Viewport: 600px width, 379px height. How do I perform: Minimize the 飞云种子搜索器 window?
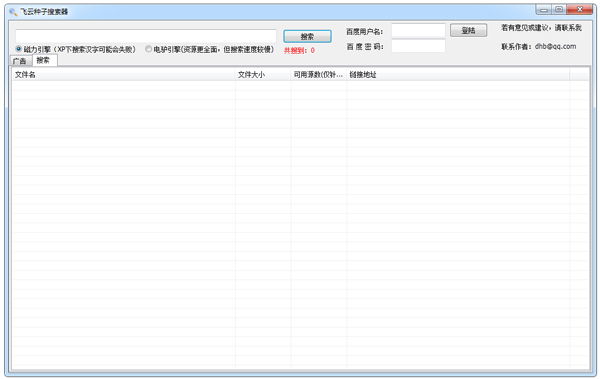544,10
